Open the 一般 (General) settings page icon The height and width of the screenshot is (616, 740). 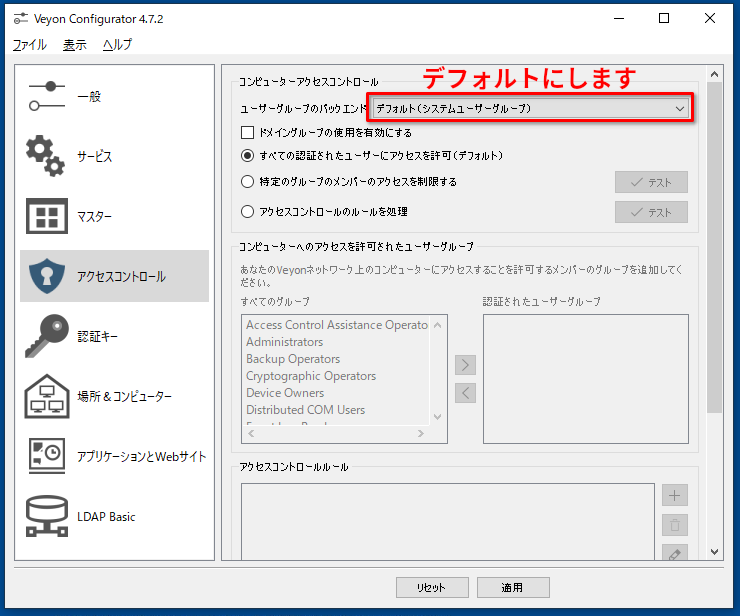pos(47,96)
